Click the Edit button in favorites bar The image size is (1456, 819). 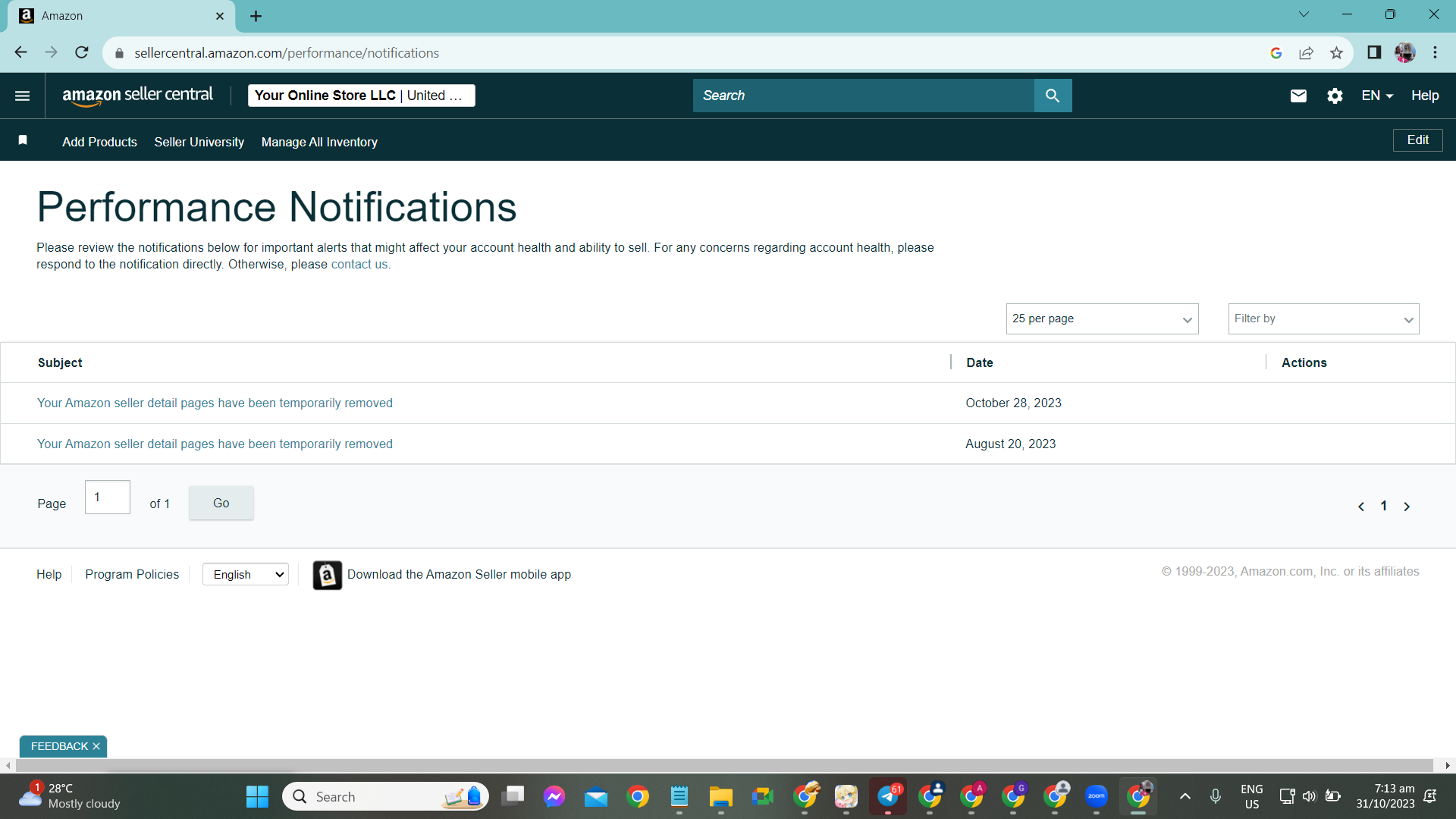click(1417, 140)
